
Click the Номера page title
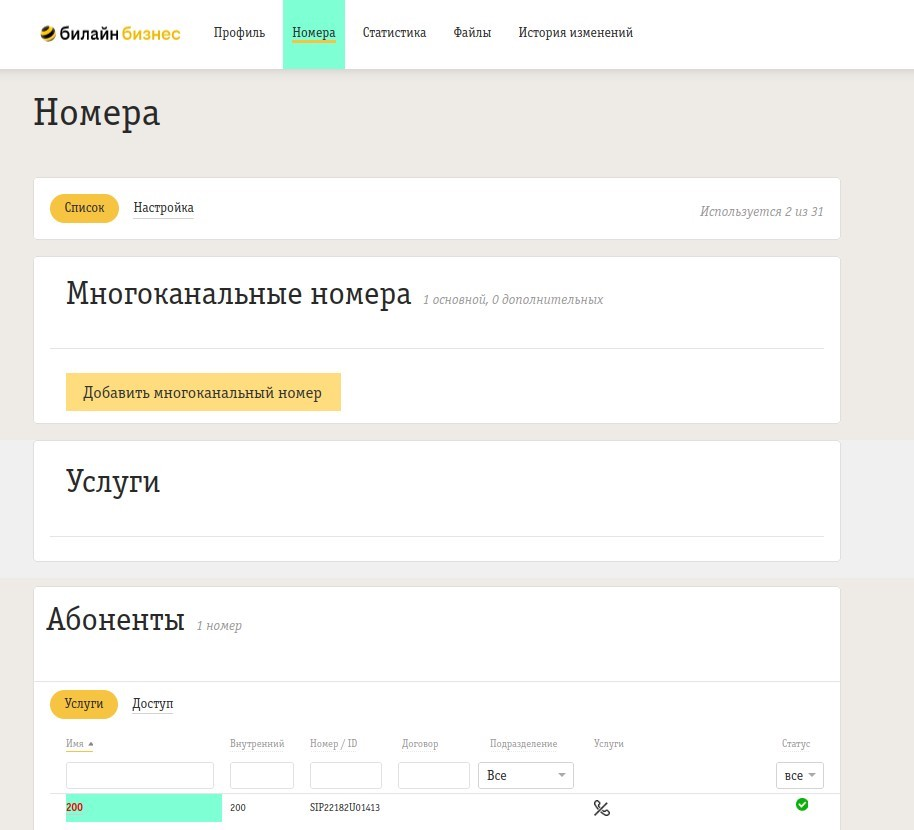click(x=97, y=112)
